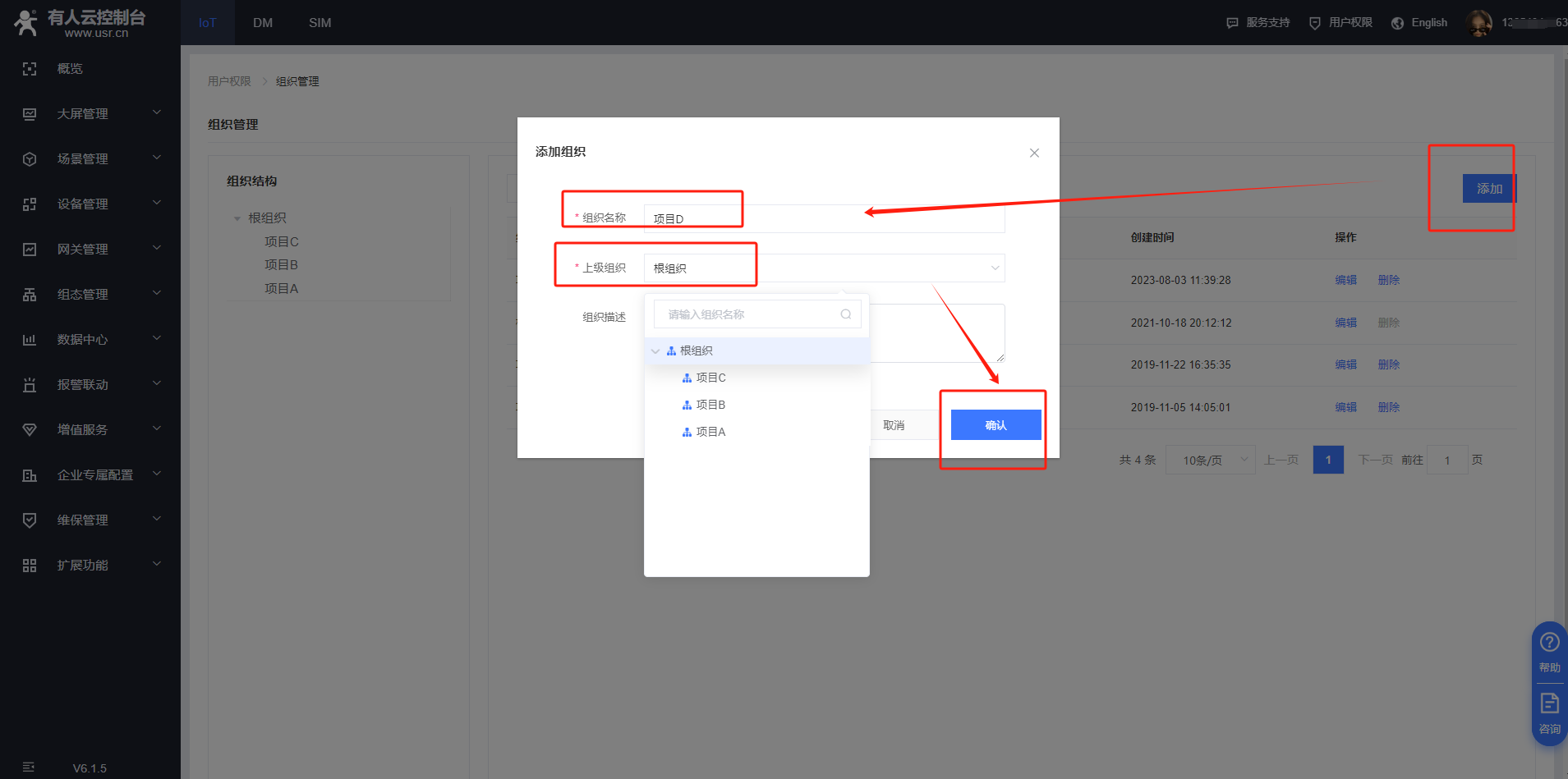Image resolution: width=1568 pixels, height=779 pixels.
Task: Click the 概览 overview sidebar icon
Action: pyautogui.click(x=30, y=69)
